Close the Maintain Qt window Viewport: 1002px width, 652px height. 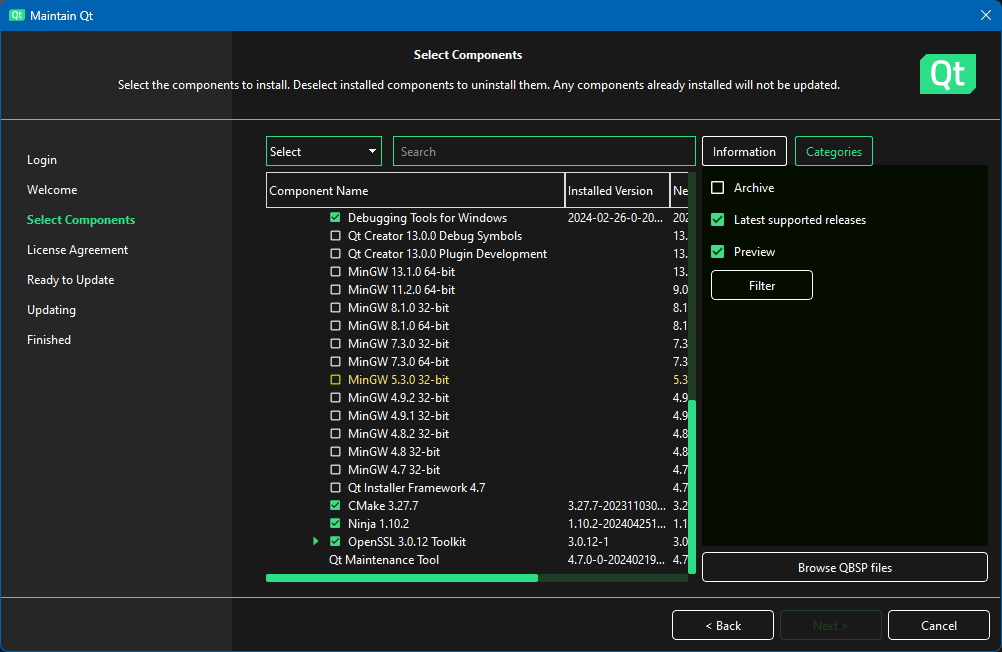(984, 16)
